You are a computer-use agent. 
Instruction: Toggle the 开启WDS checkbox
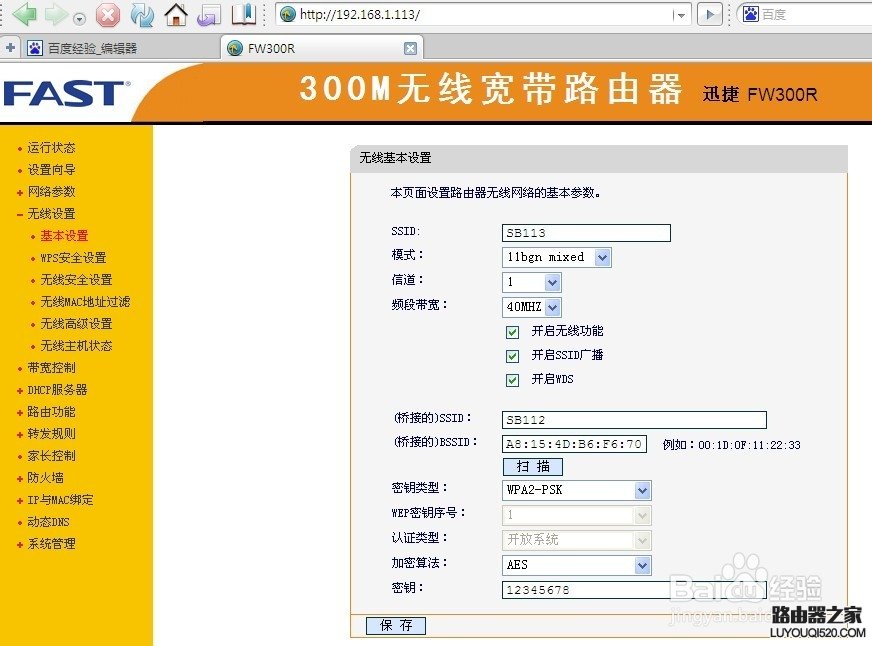coord(512,379)
